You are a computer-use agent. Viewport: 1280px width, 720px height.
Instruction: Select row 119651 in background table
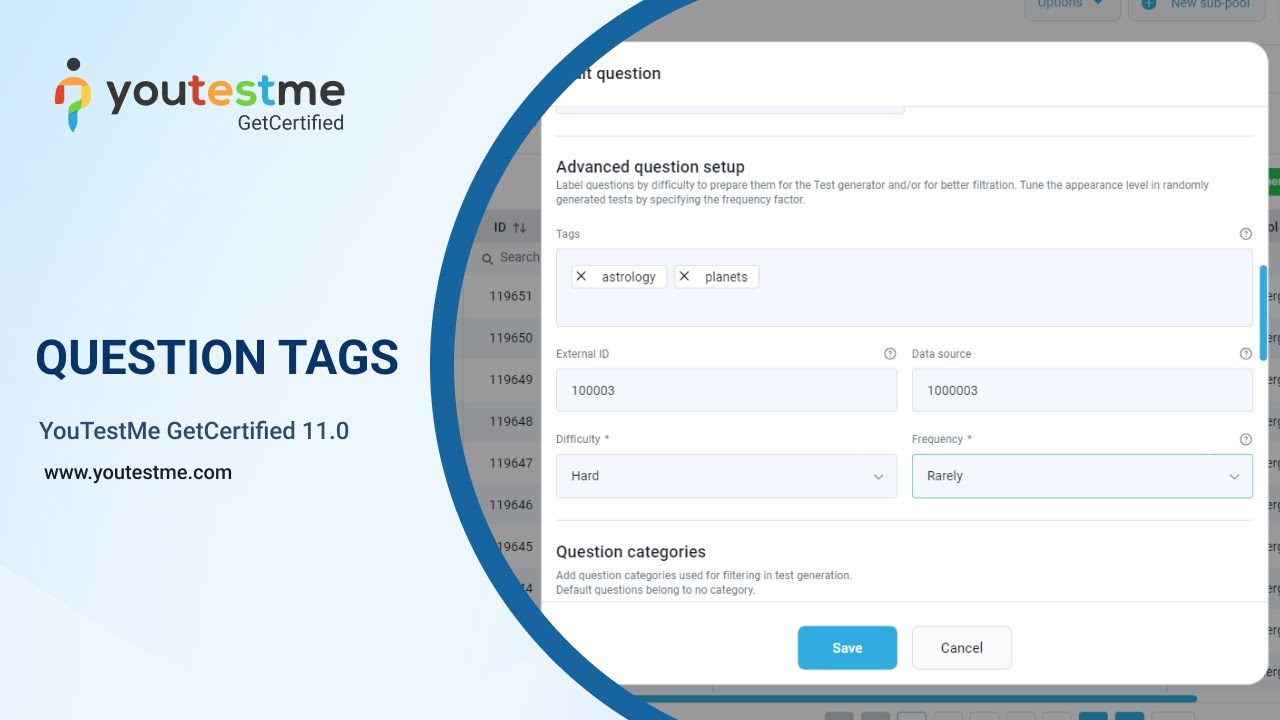pos(510,296)
